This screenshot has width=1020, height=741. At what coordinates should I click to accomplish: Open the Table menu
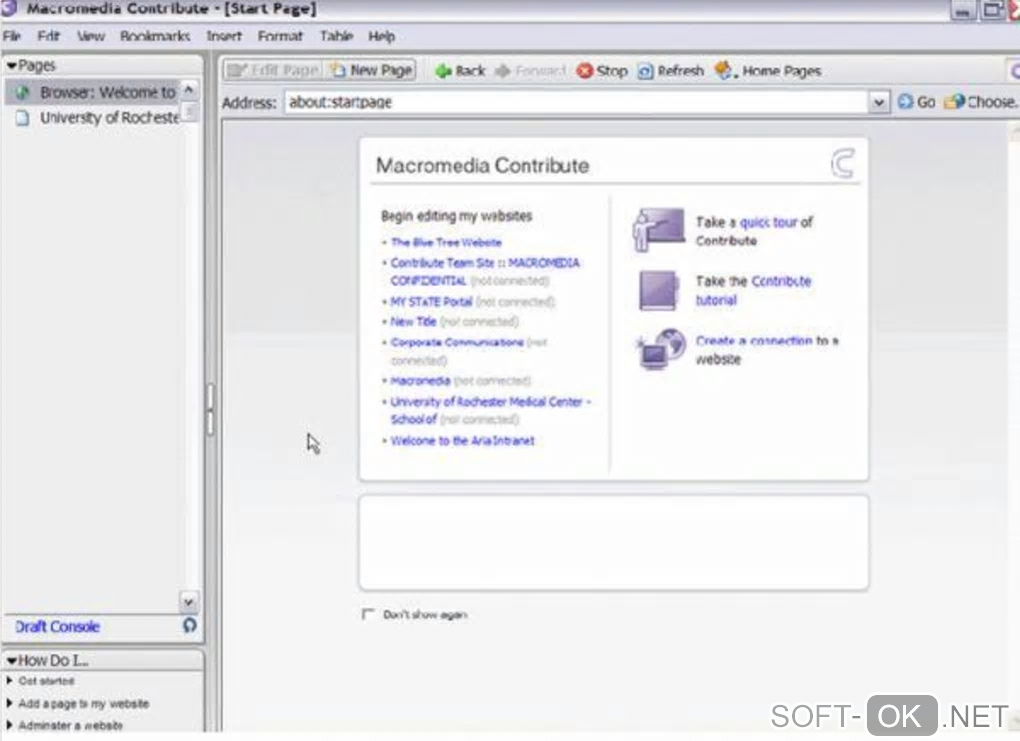pyautogui.click(x=336, y=36)
